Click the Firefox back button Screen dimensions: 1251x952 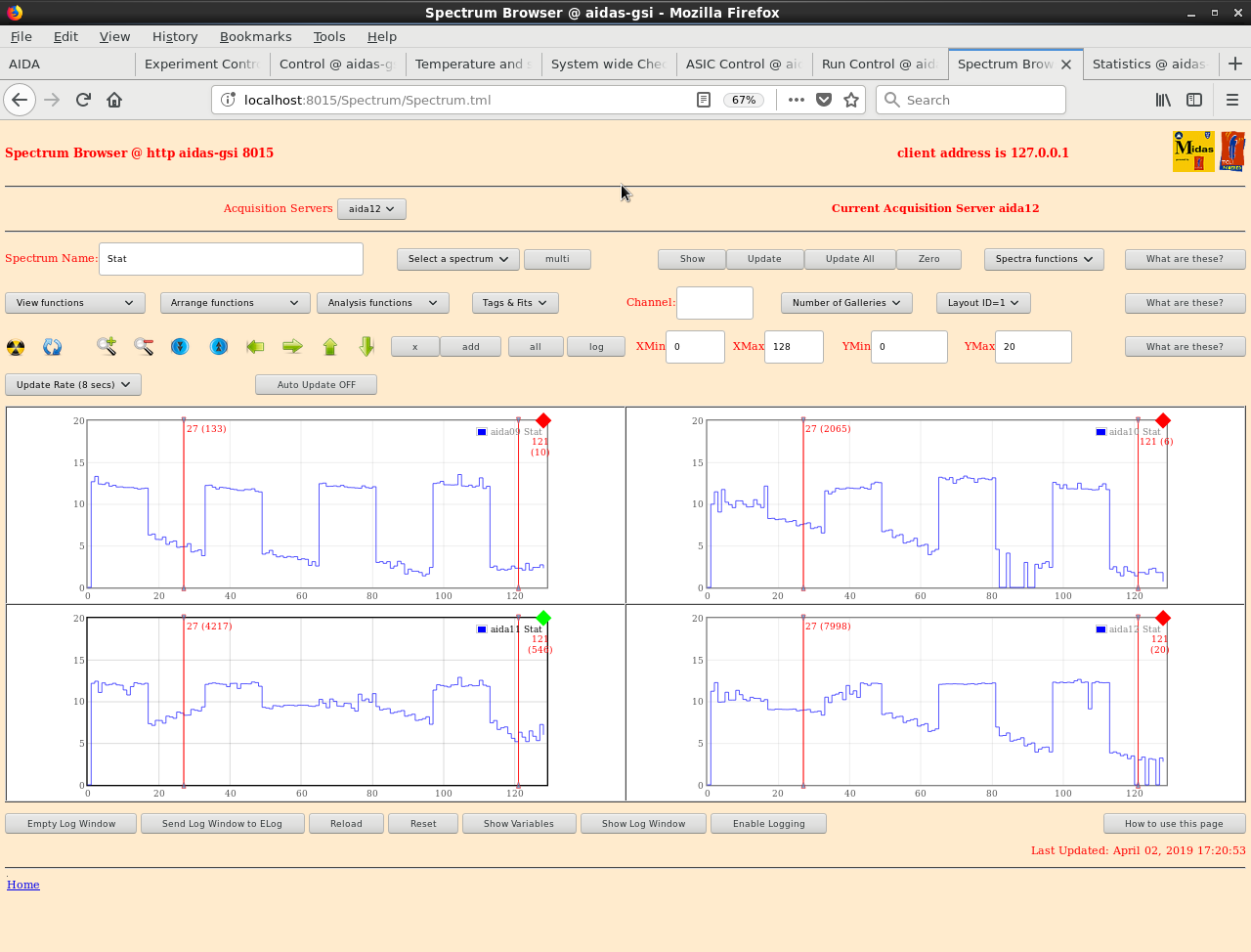[x=20, y=100]
